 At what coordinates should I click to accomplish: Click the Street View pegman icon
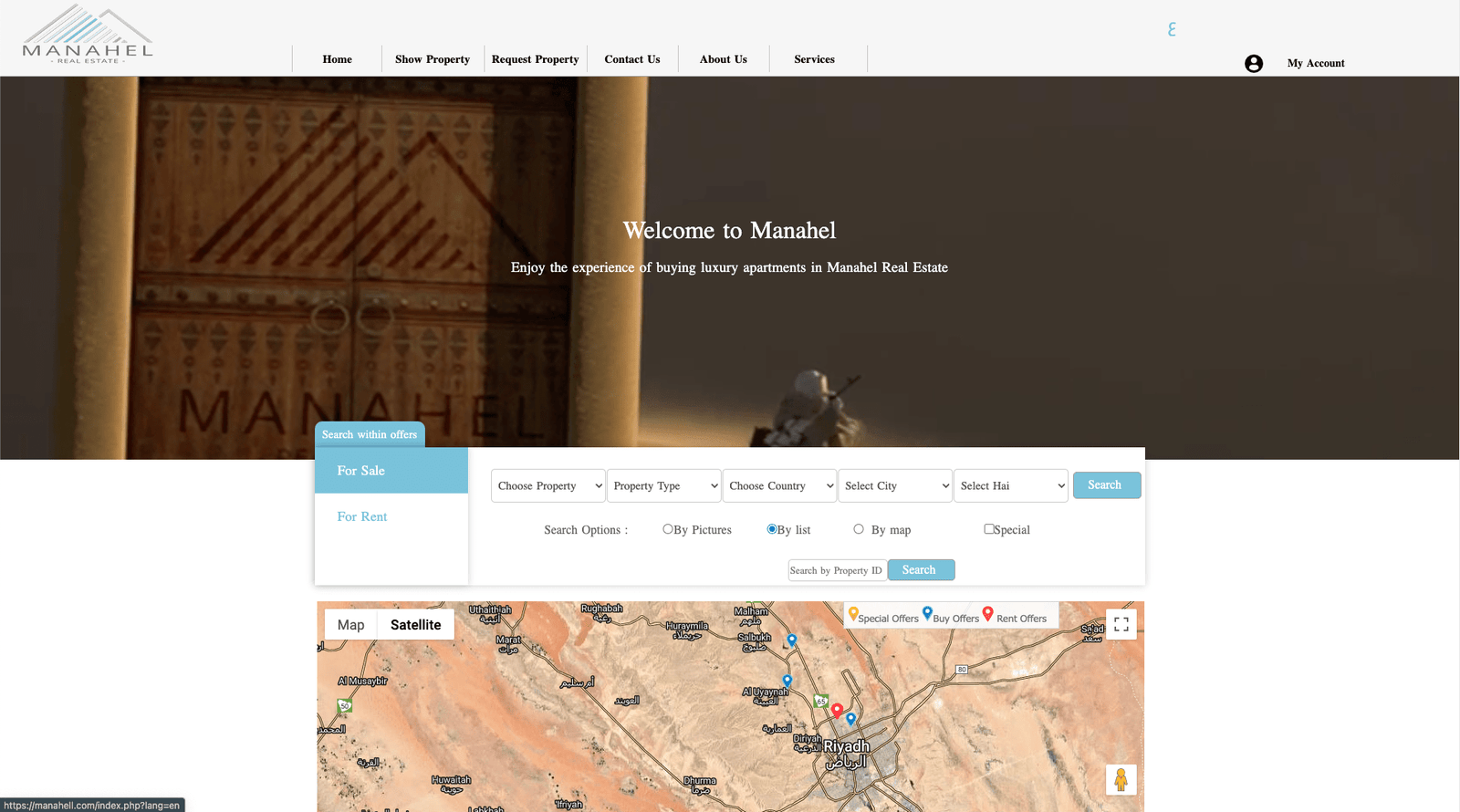[1121, 780]
